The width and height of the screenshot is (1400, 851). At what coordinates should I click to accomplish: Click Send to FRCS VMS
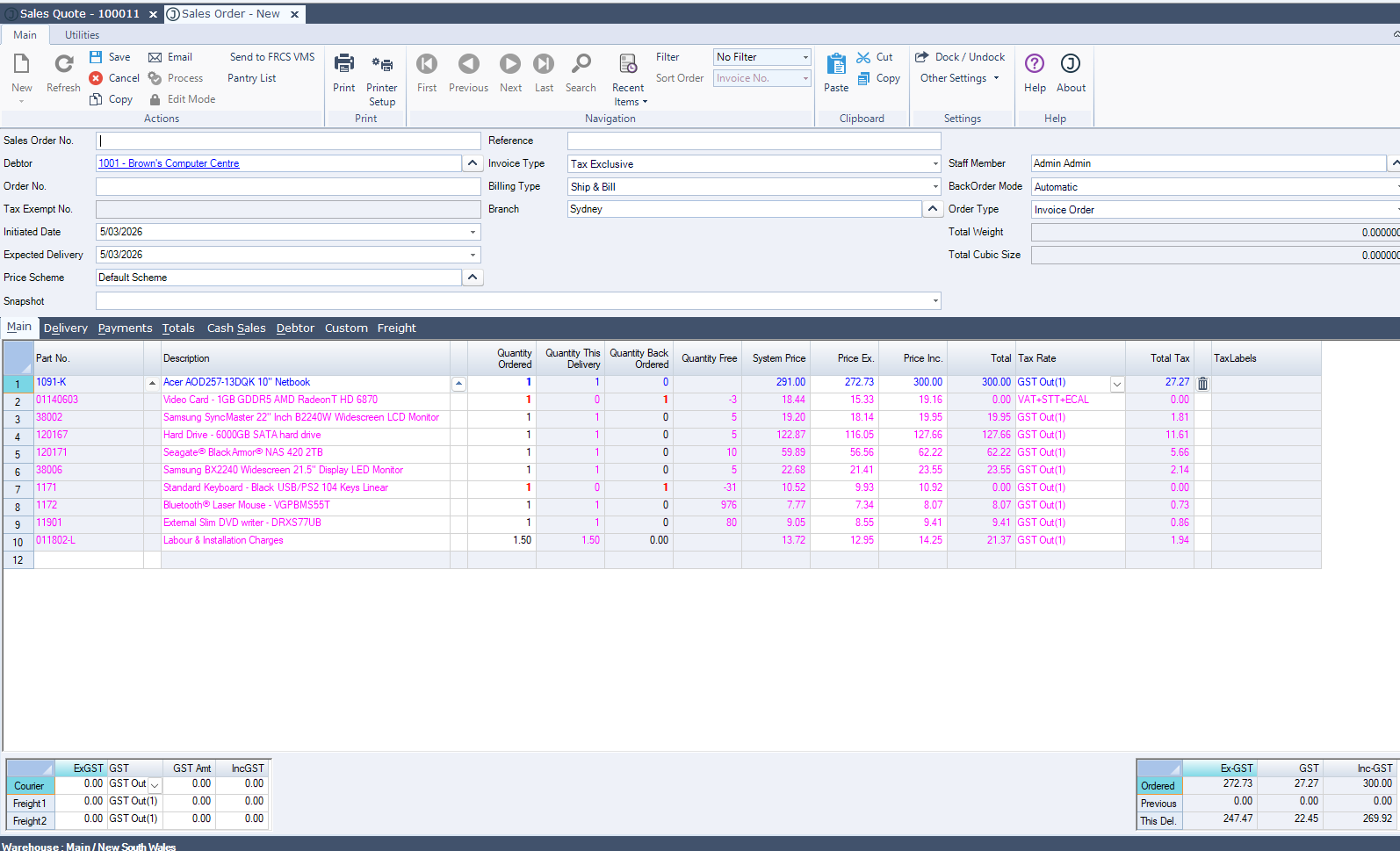tap(272, 57)
